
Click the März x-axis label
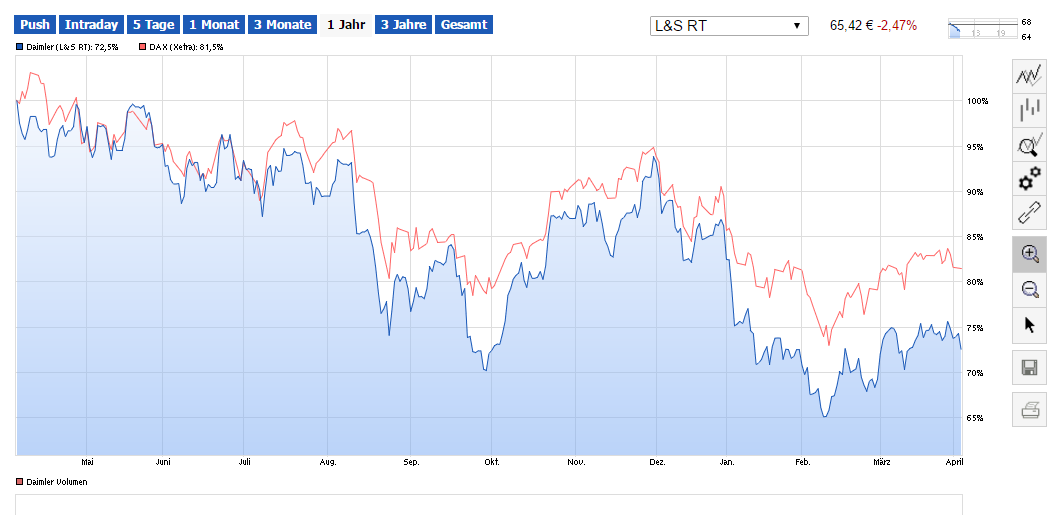coord(882,462)
